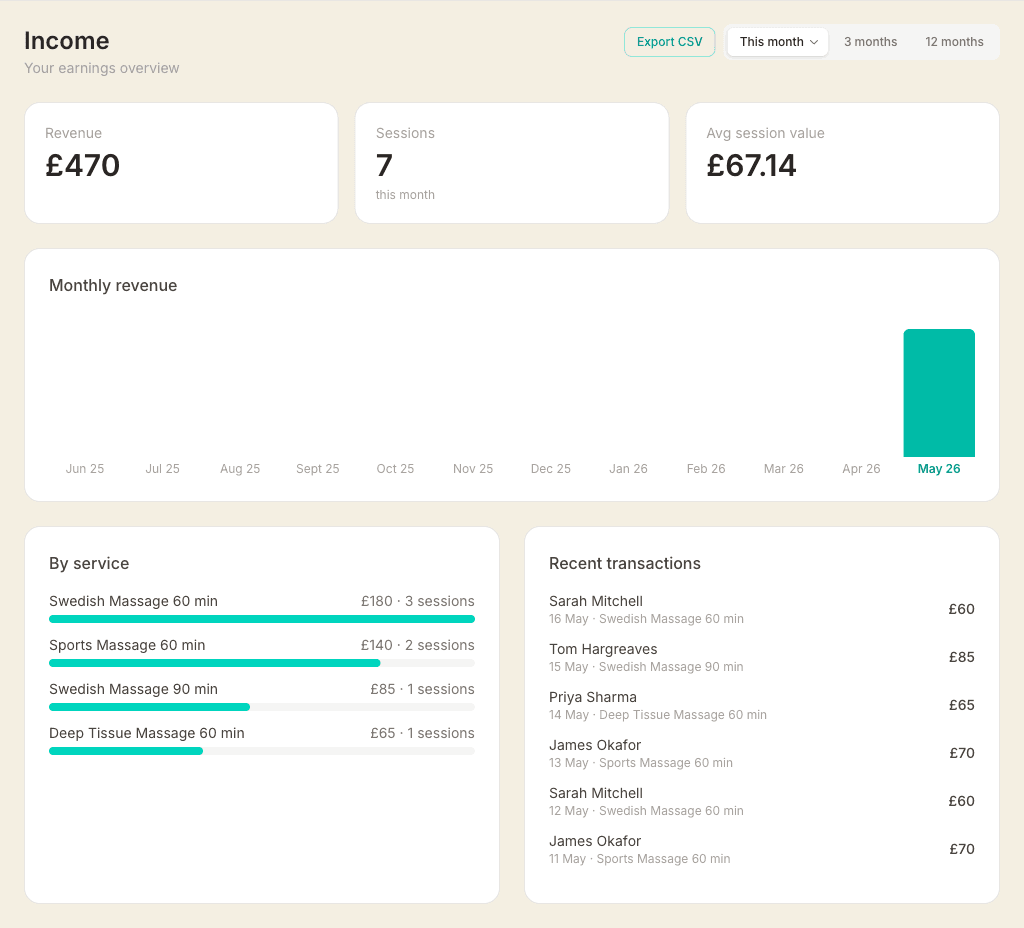This screenshot has height=928, width=1024.
Task: Switch to the 3 months range
Action: click(870, 42)
